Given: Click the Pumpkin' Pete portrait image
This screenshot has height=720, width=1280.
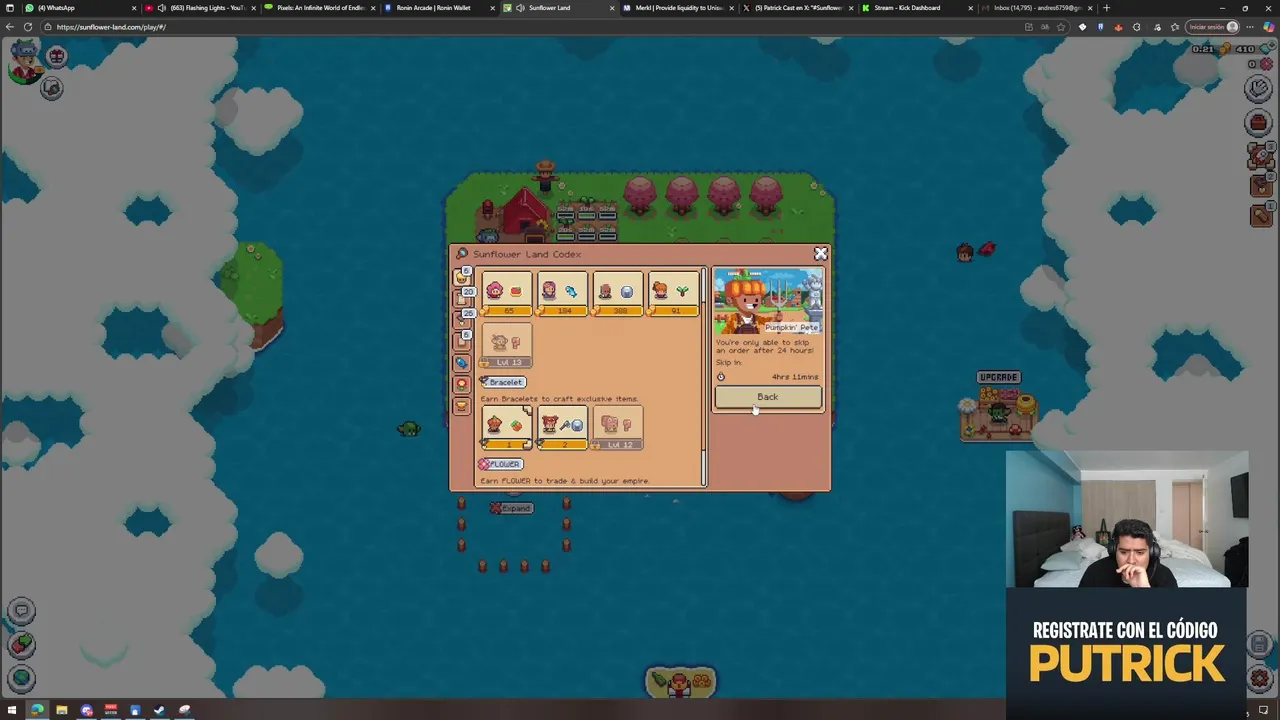Looking at the screenshot, I should (x=768, y=301).
